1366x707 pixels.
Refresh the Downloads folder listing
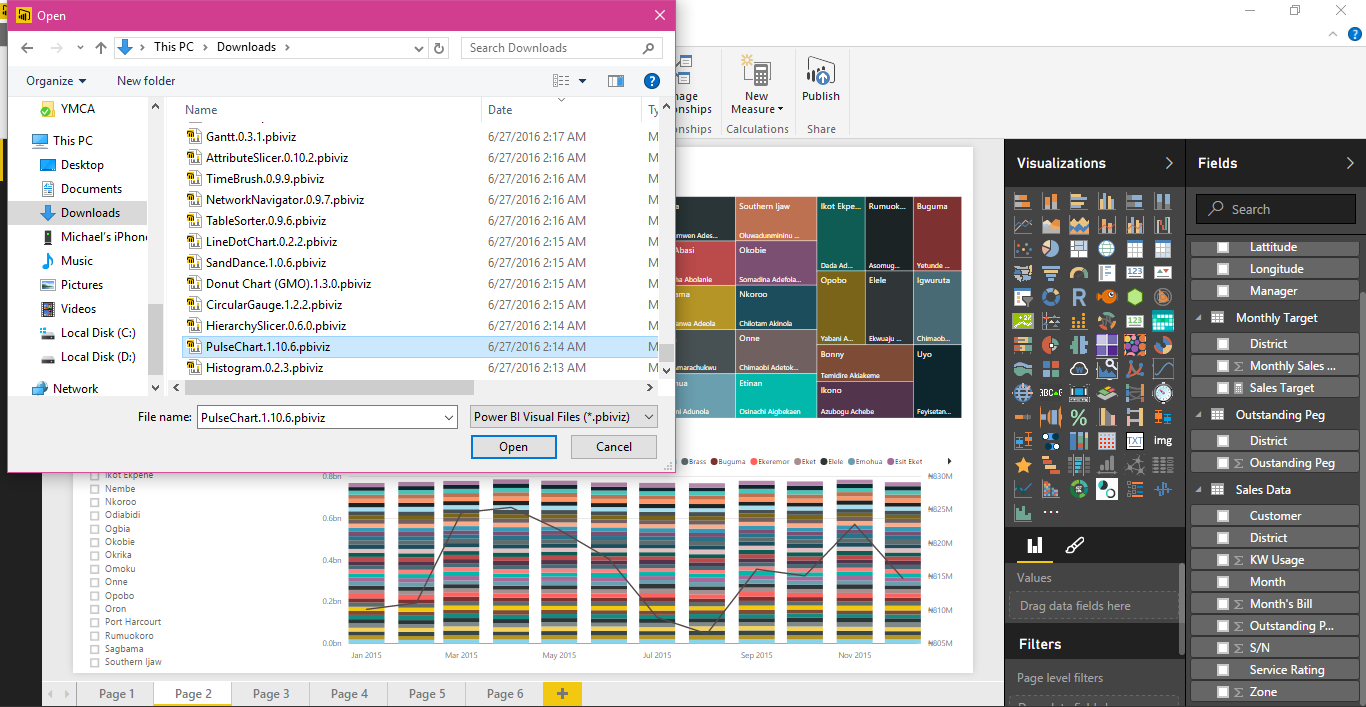pos(440,47)
